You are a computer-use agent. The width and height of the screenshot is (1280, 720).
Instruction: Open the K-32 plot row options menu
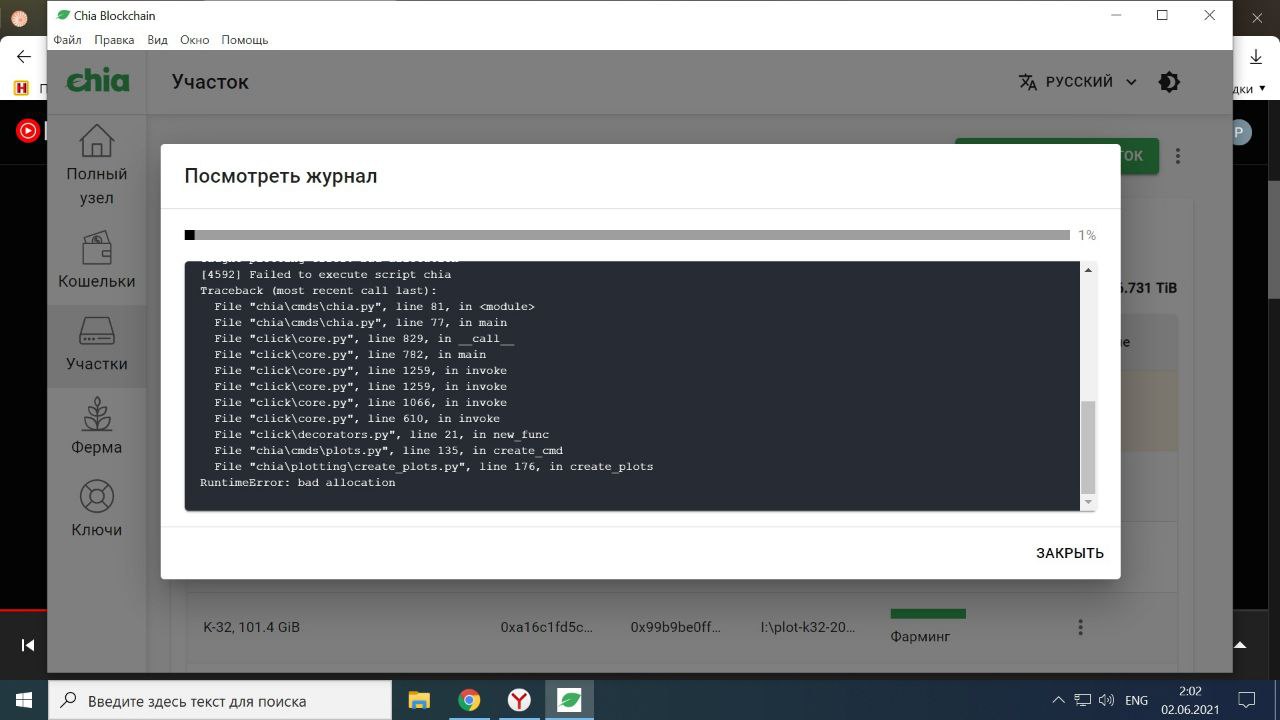[1080, 627]
